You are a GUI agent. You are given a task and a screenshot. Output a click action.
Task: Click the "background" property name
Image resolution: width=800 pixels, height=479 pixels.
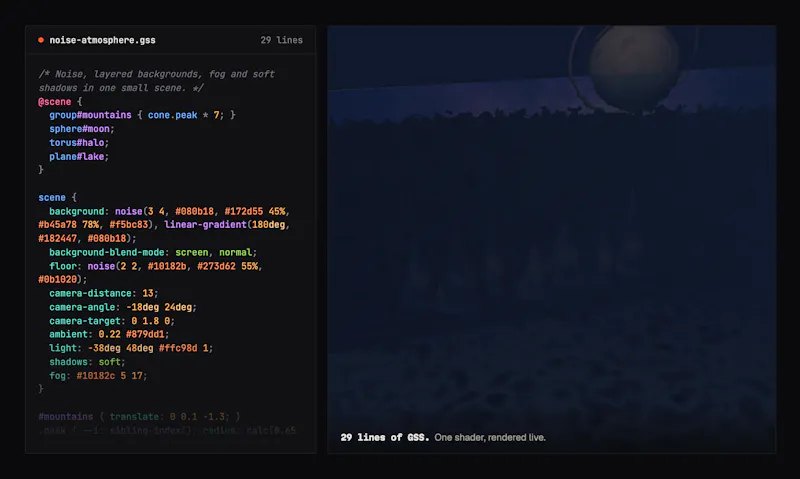[77, 211]
